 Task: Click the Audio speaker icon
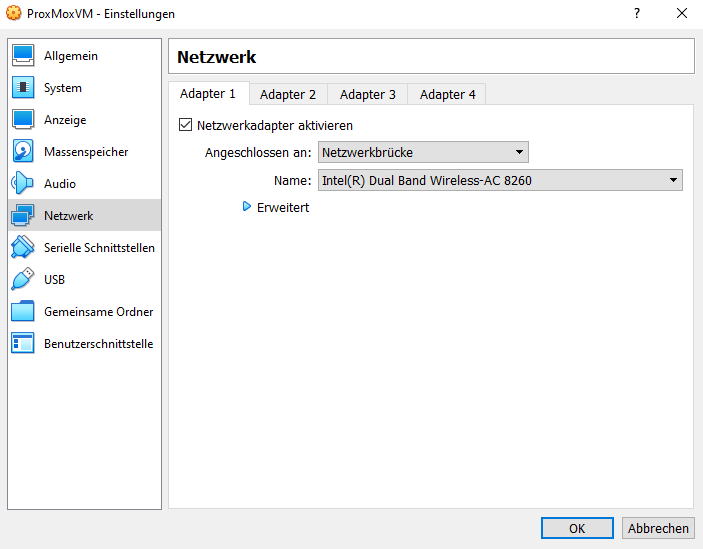[x=23, y=183]
